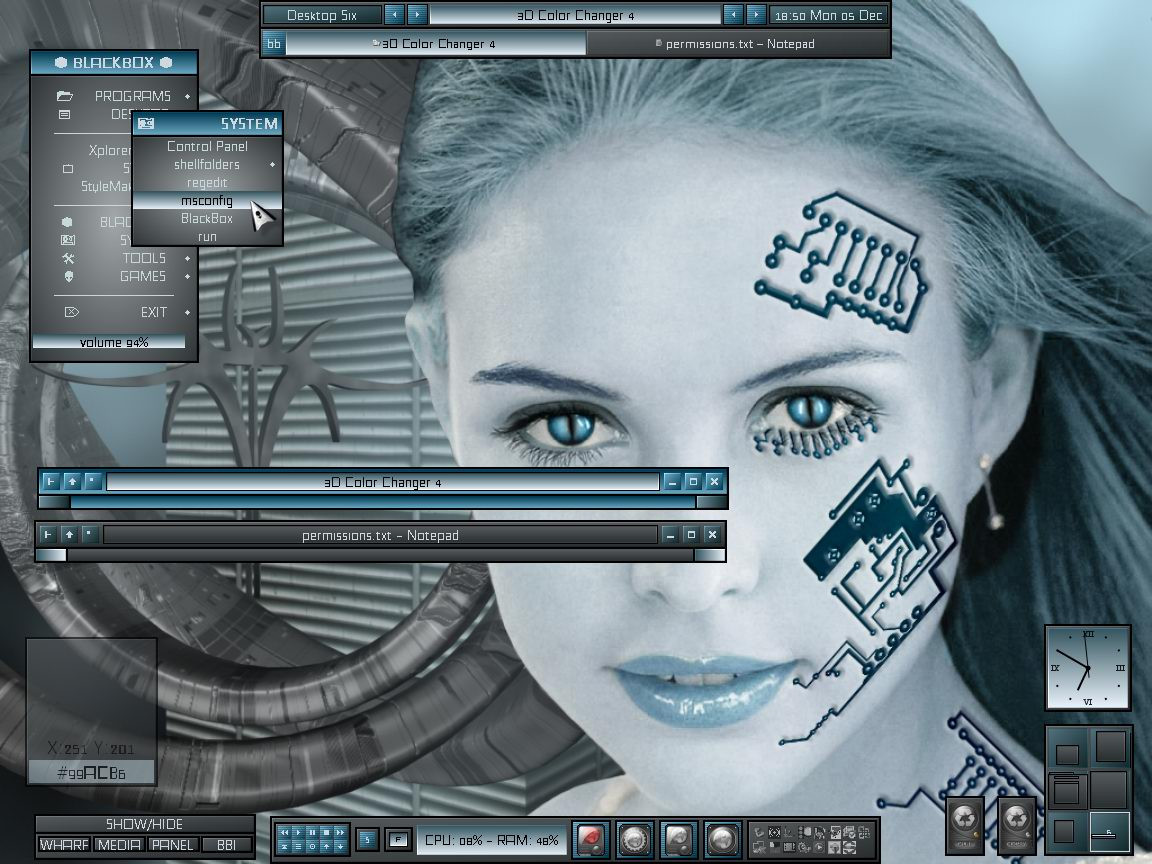Open Control Panel from the SYSTEM menu
1152x864 pixels.
pos(207,146)
